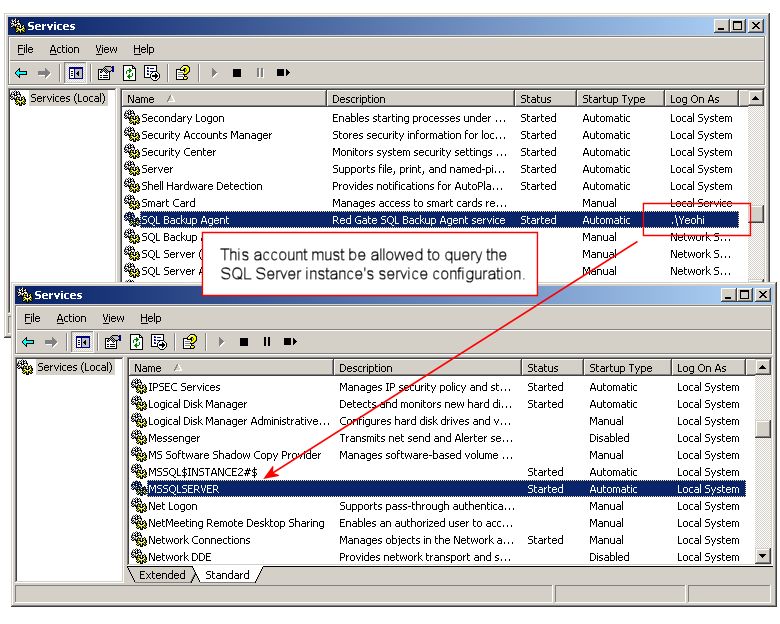Sort by Name column in top window
Screen dimensions: 780x624
(x=224, y=99)
